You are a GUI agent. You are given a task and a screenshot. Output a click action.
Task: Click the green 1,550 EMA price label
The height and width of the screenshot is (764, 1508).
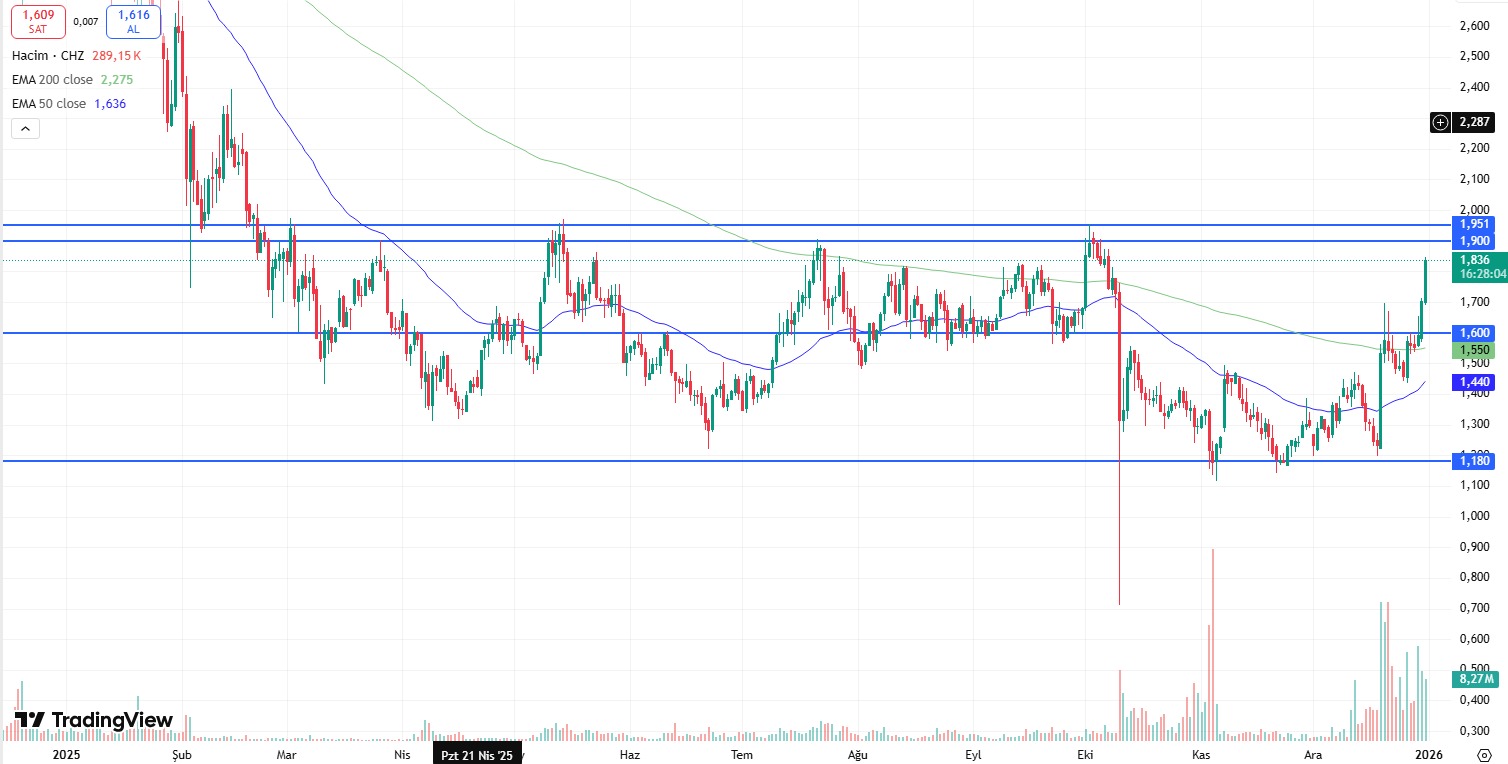point(1474,351)
